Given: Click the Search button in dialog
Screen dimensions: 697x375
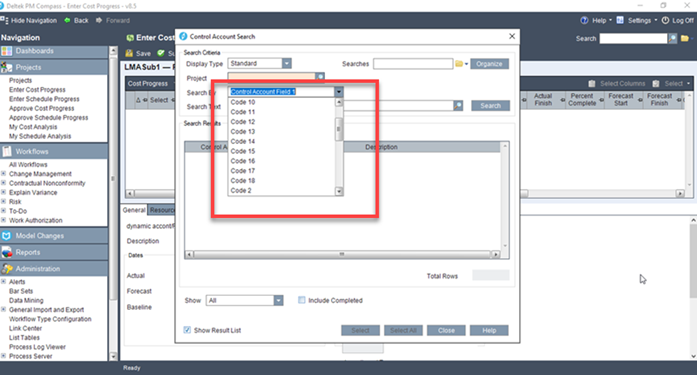Looking at the screenshot, I should [x=490, y=106].
